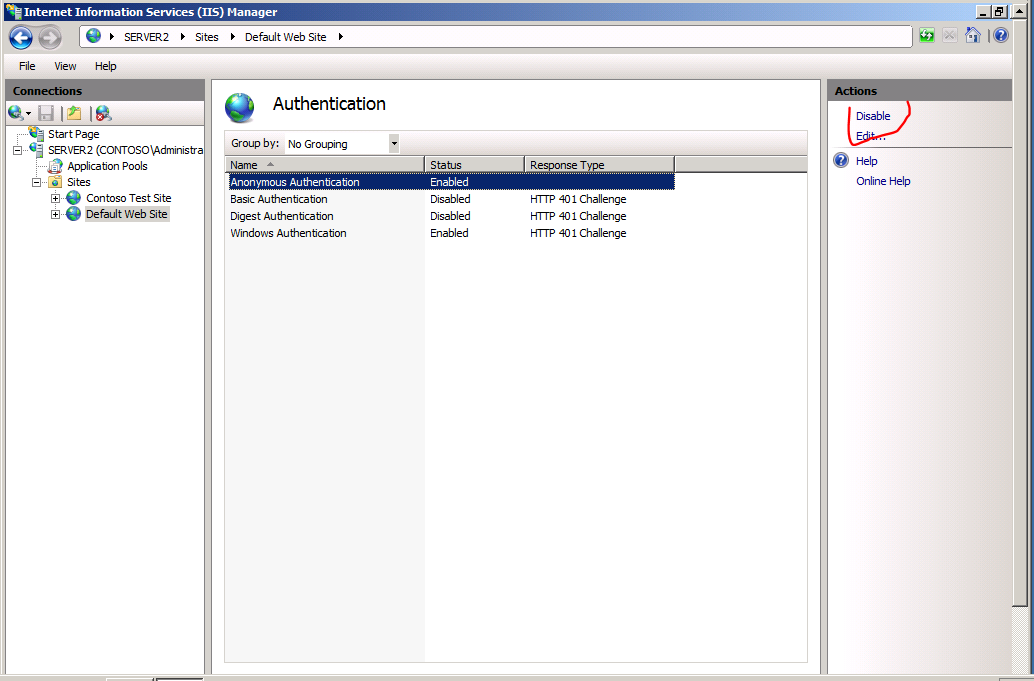Select Windows Authentication row
Image resolution: width=1034 pixels, height=681 pixels.
pos(451,233)
